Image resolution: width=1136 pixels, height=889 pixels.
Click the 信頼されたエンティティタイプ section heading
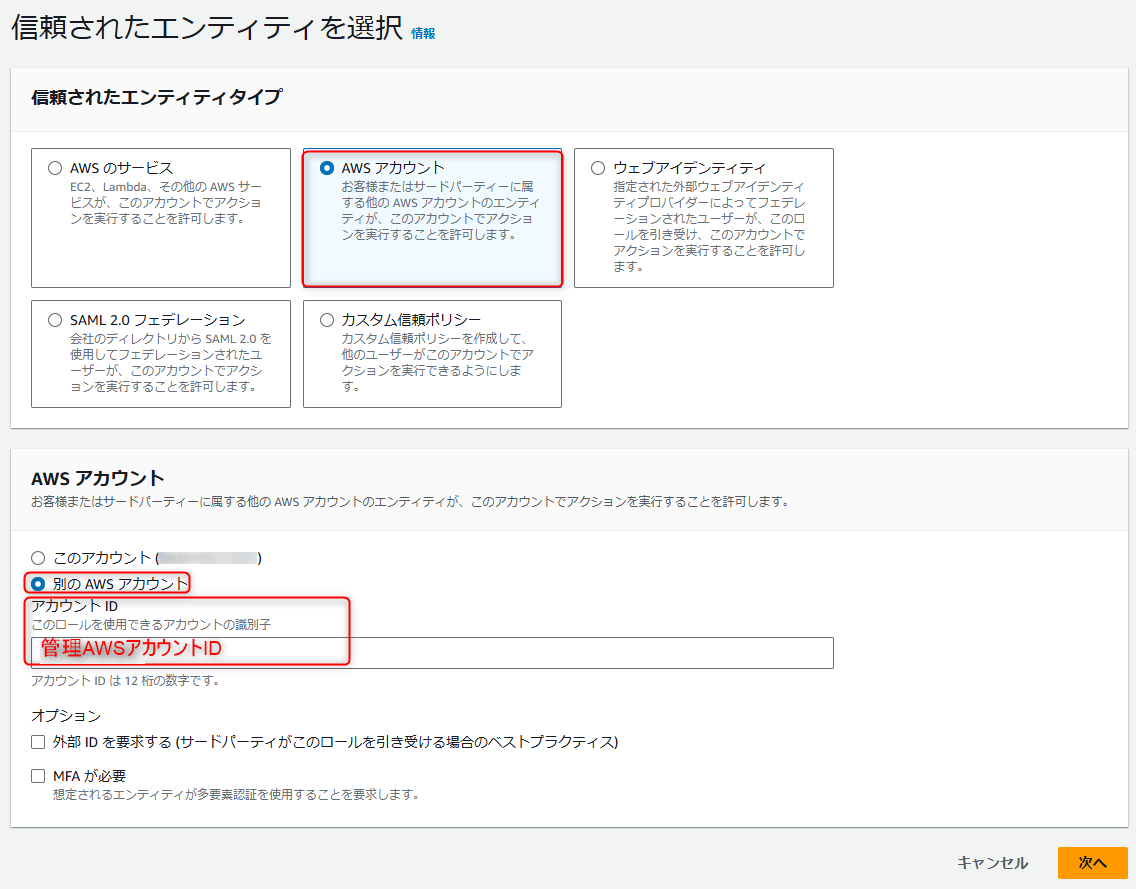156,97
